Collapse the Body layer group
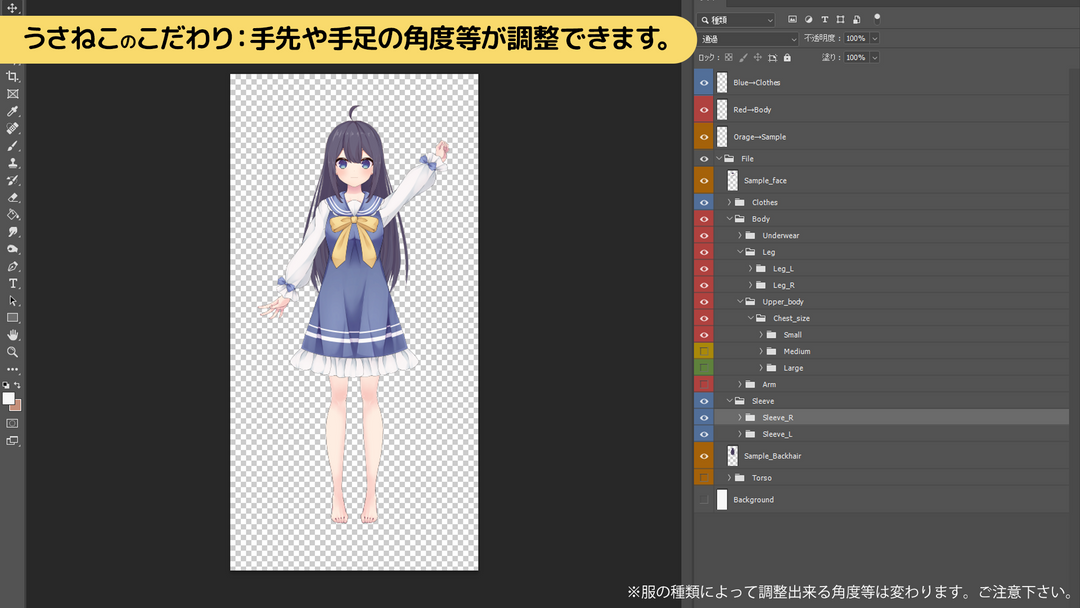The height and width of the screenshot is (608, 1080). pos(730,218)
